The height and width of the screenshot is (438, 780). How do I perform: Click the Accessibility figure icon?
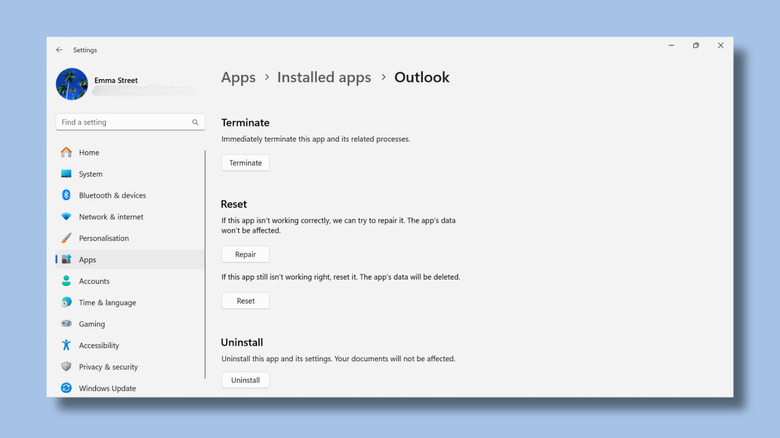pyautogui.click(x=66, y=345)
